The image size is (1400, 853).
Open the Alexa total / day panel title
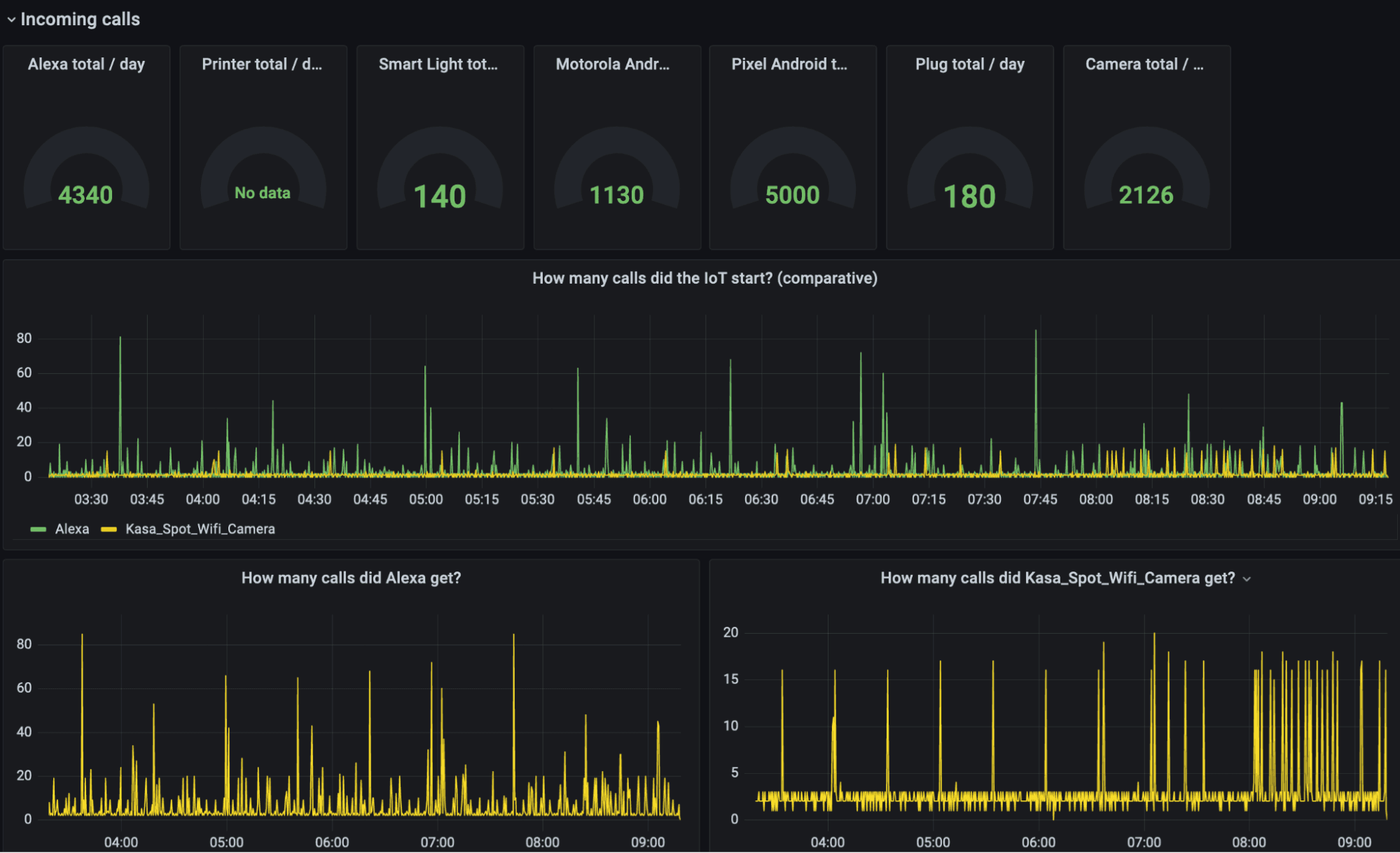tap(86, 64)
